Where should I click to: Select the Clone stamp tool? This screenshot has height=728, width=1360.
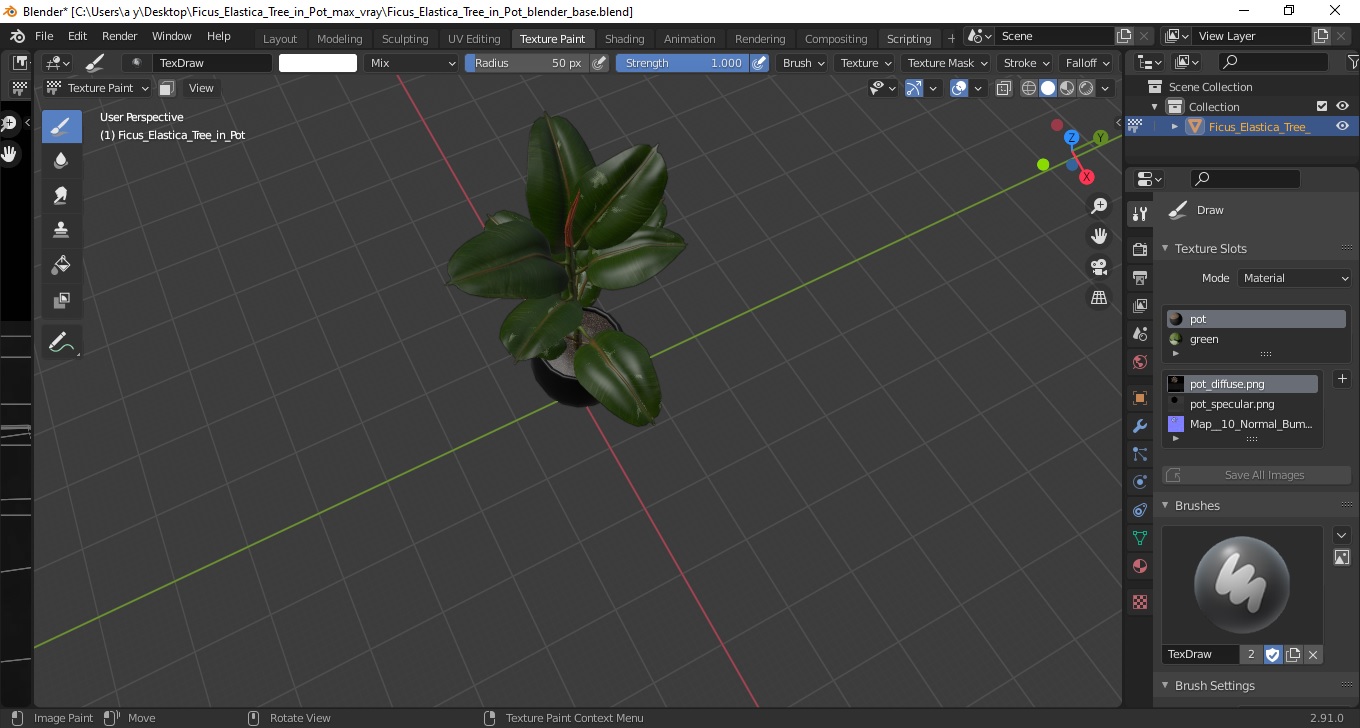(x=61, y=230)
